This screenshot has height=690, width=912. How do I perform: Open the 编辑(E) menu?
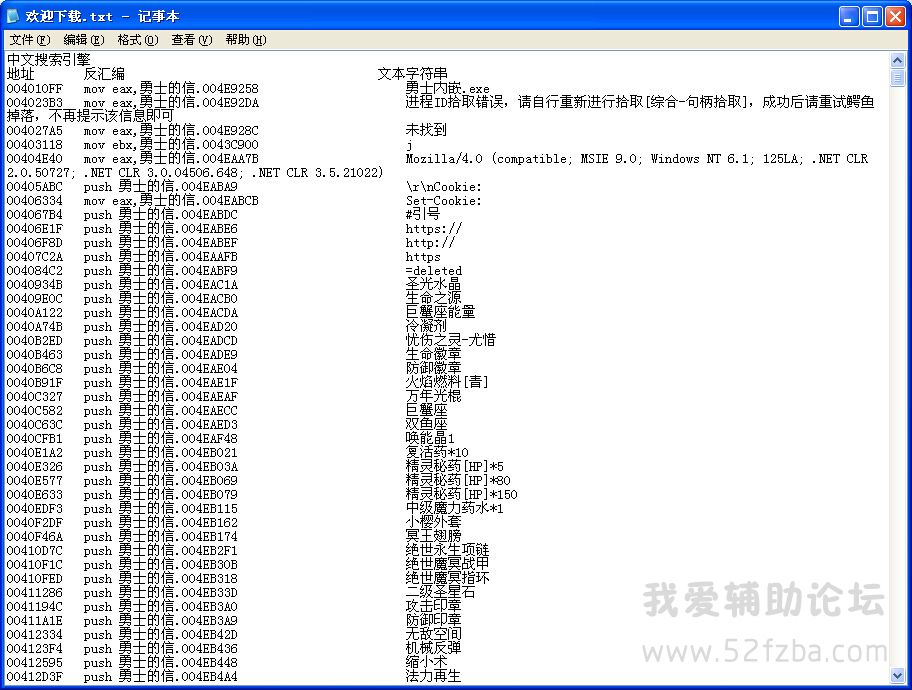84,40
